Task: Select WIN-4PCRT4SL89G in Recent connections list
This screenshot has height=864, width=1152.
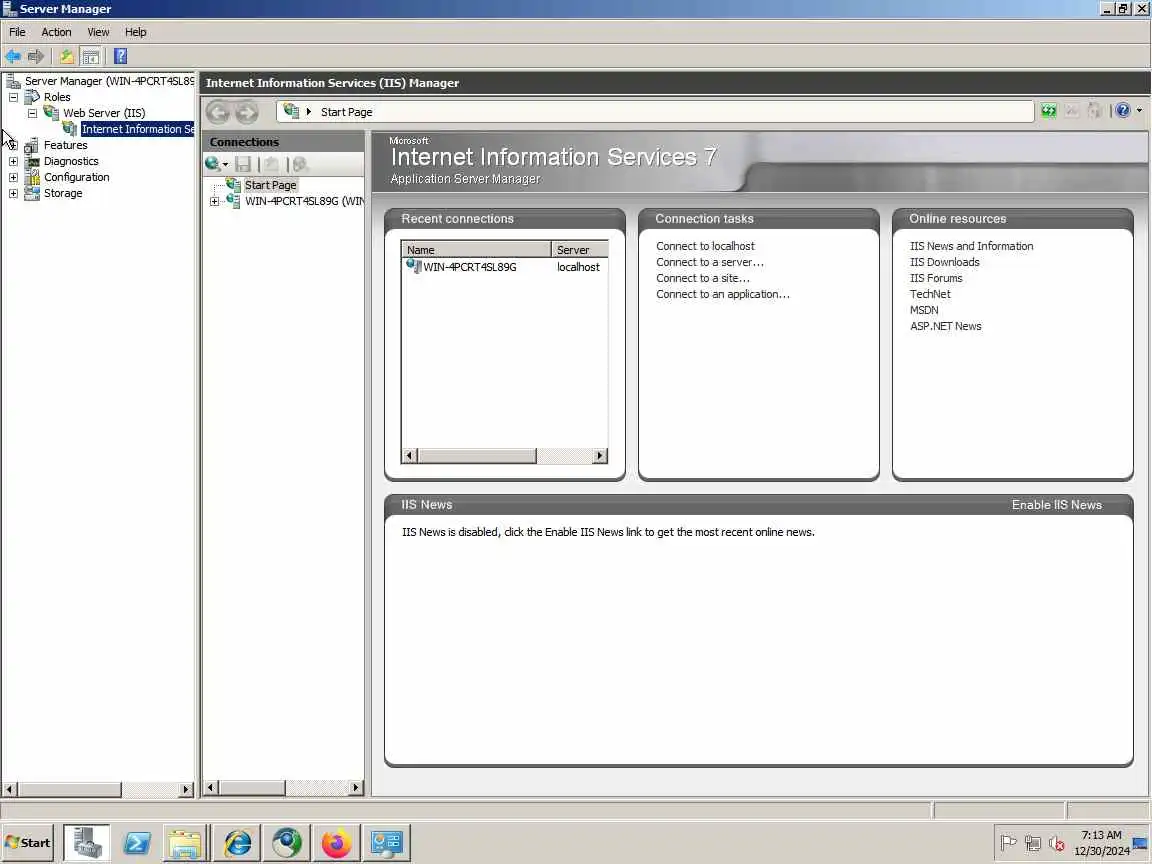Action: 469,267
